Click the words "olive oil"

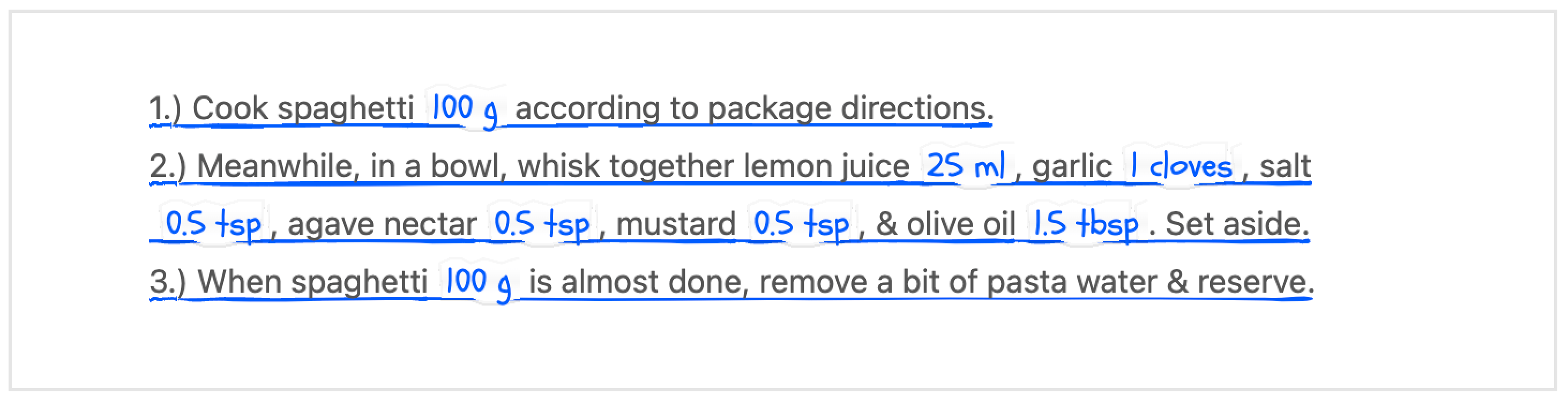(960, 224)
